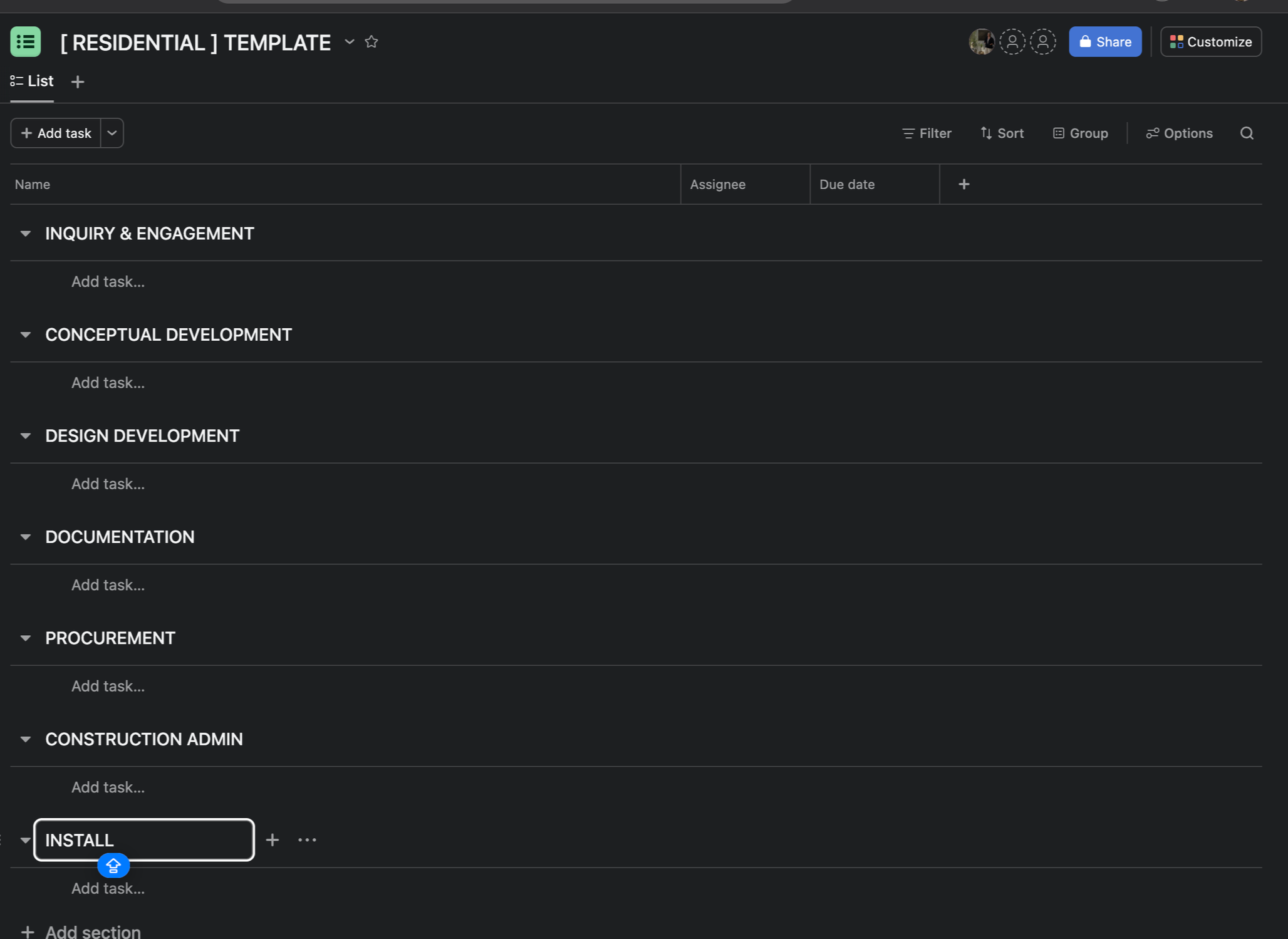Image resolution: width=1288 pixels, height=939 pixels.
Task: Click the first empty member placeholder avatar
Action: tap(1012, 42)
